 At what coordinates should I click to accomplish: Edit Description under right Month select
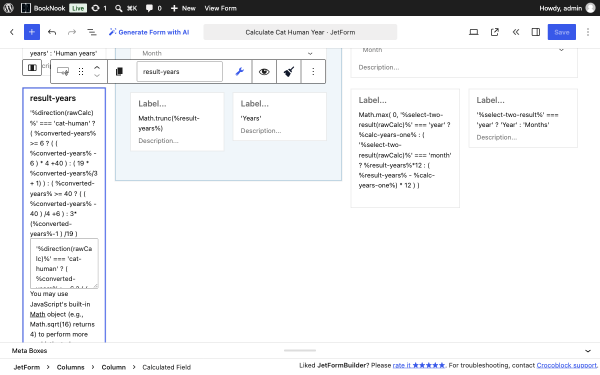pos(379,67)
